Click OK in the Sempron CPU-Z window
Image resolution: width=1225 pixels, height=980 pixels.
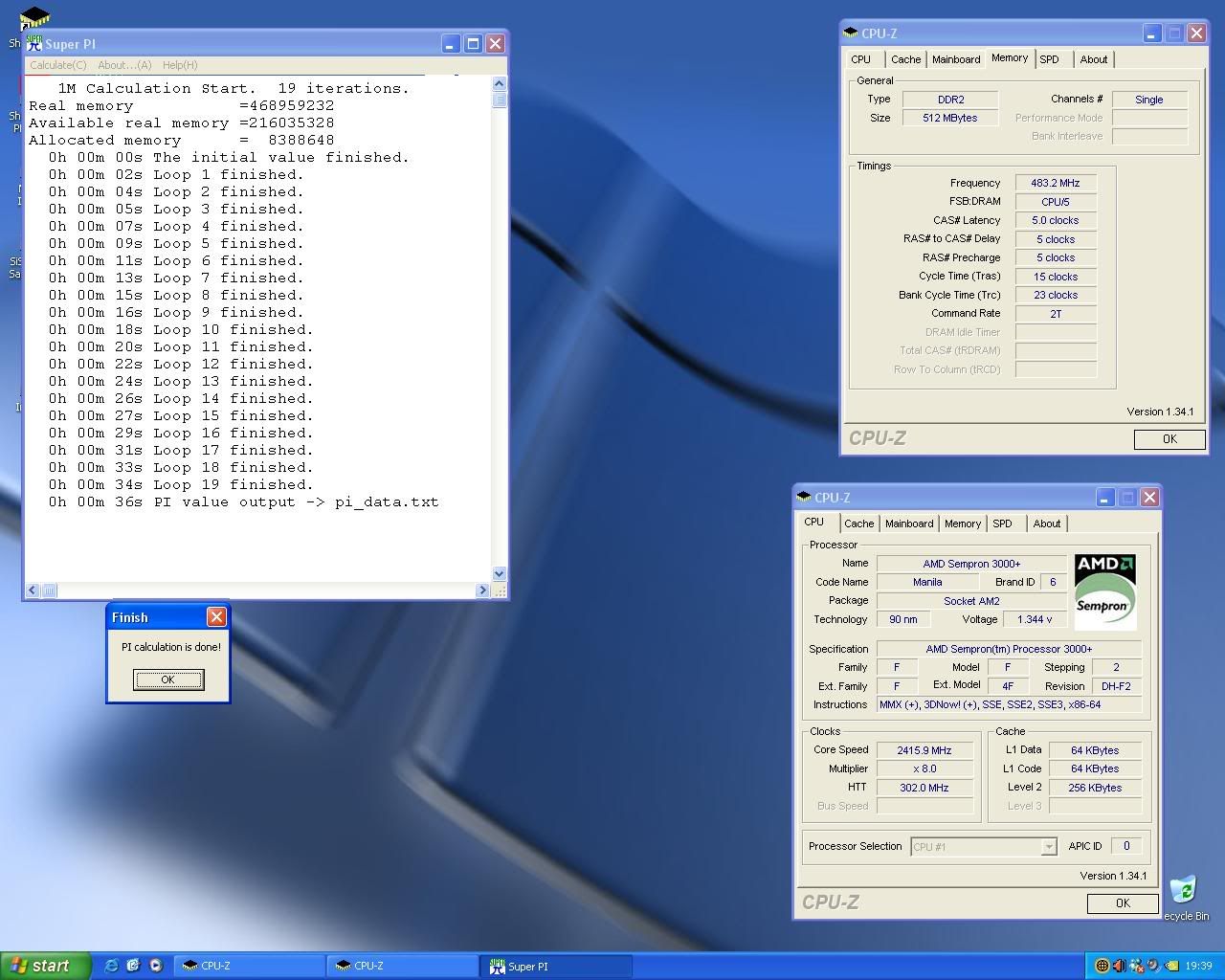(x=1123, y=903)
